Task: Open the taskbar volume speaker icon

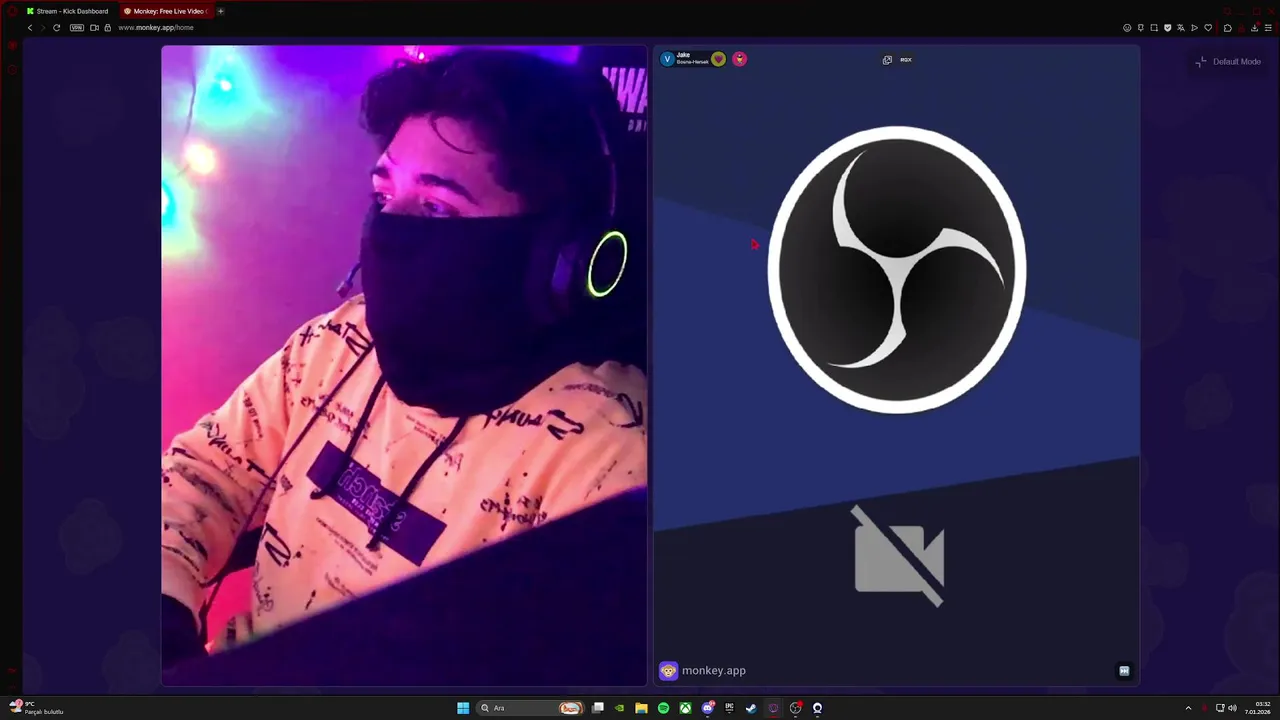Action: click(x=1232, y=708)
